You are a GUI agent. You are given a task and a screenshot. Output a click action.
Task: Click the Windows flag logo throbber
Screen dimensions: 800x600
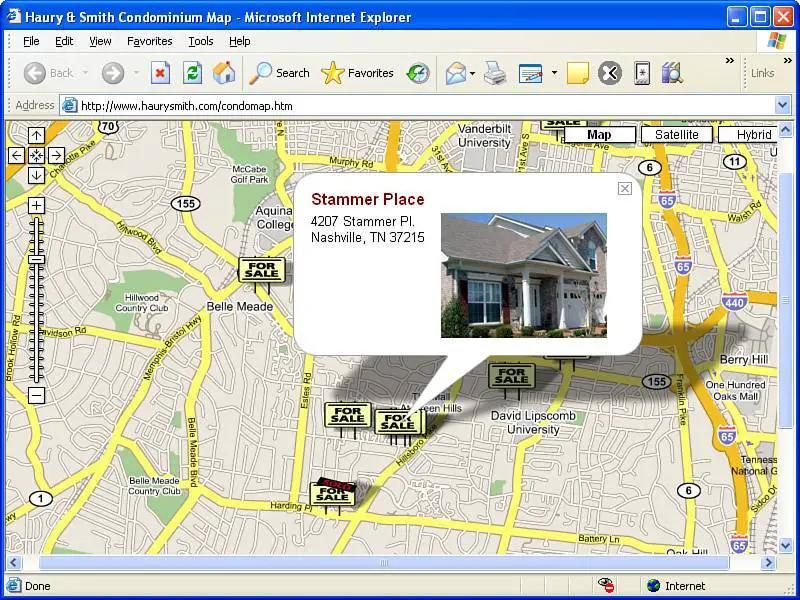click(x=777, y=41)
